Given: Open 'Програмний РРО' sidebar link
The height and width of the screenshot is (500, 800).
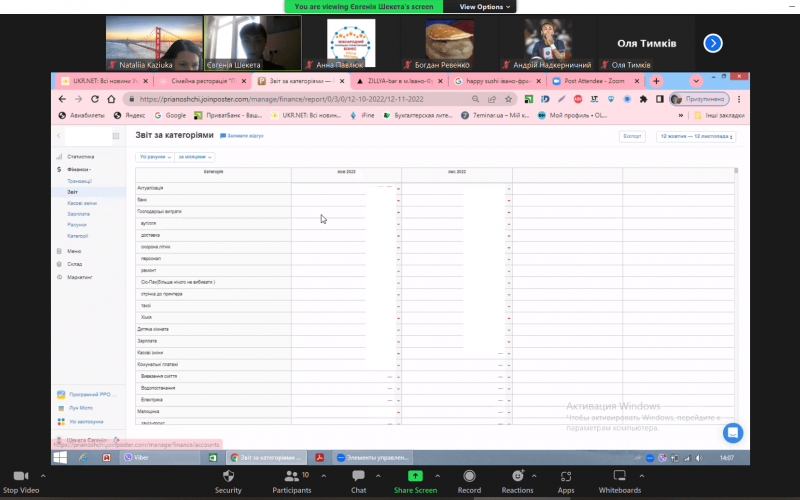Looking at the screenshot, I should tap(90, 394).
